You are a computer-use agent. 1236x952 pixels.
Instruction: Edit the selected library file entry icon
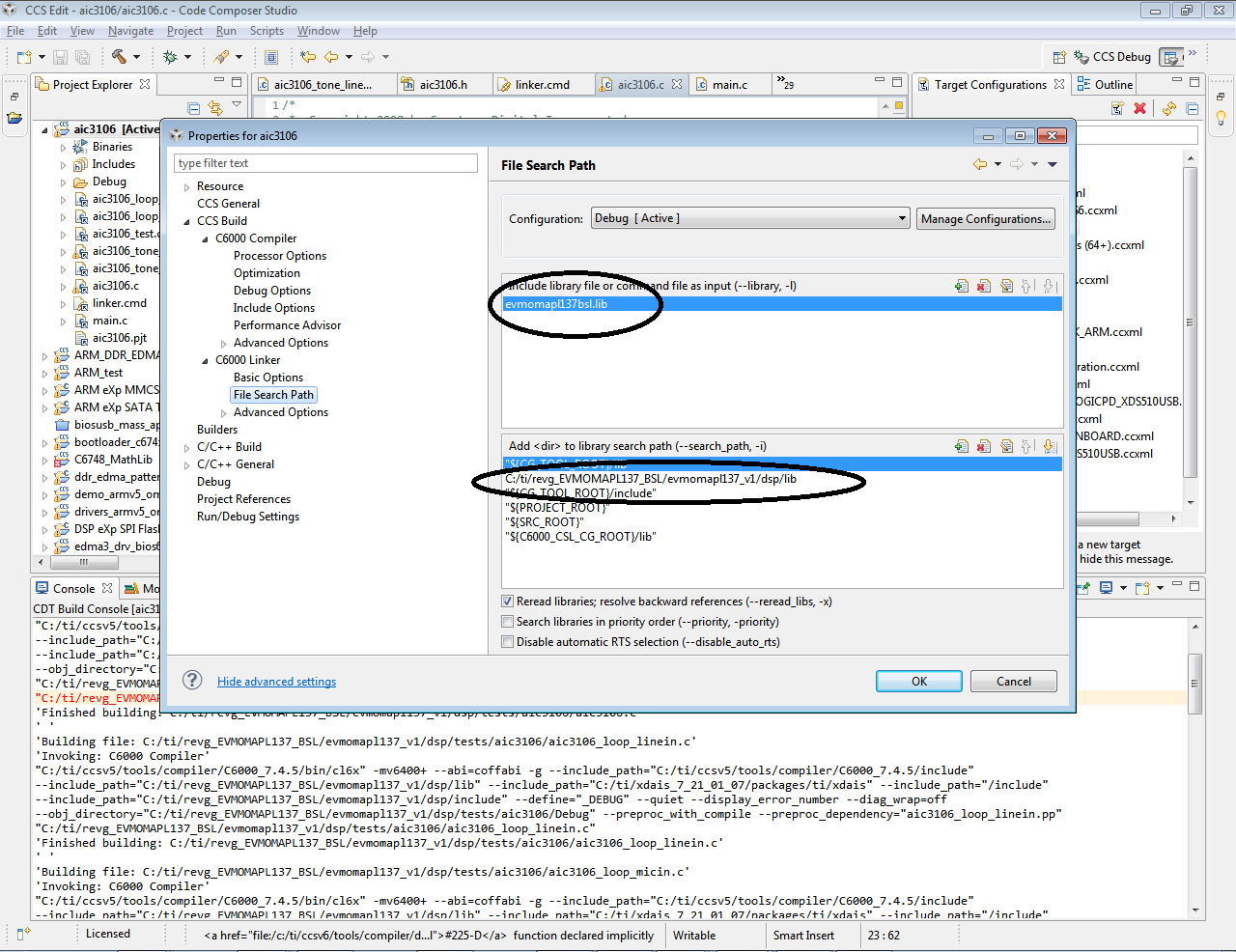(x=1006, y=286)
